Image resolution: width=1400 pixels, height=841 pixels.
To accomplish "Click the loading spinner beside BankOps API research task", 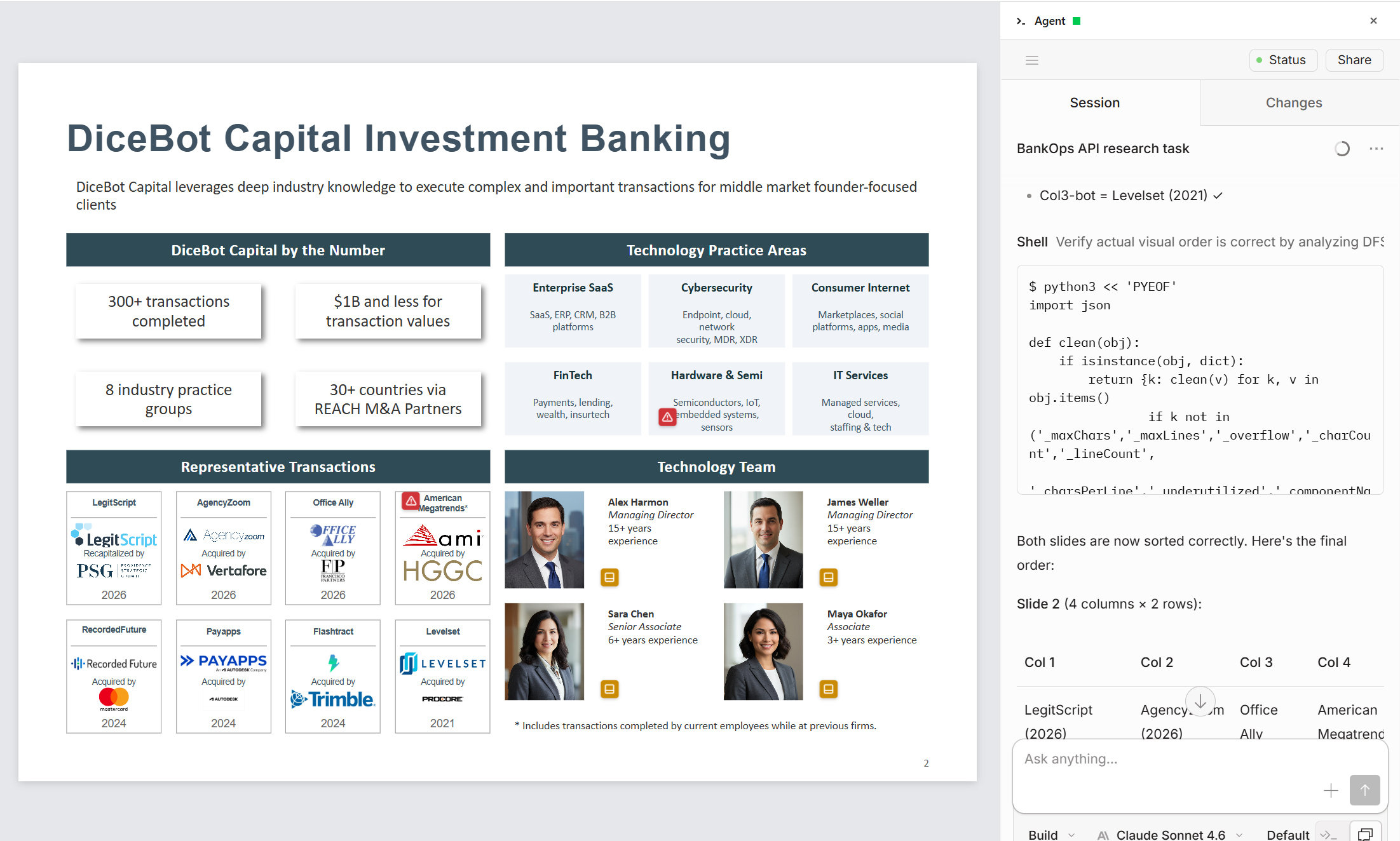I will click(1342, 149).
